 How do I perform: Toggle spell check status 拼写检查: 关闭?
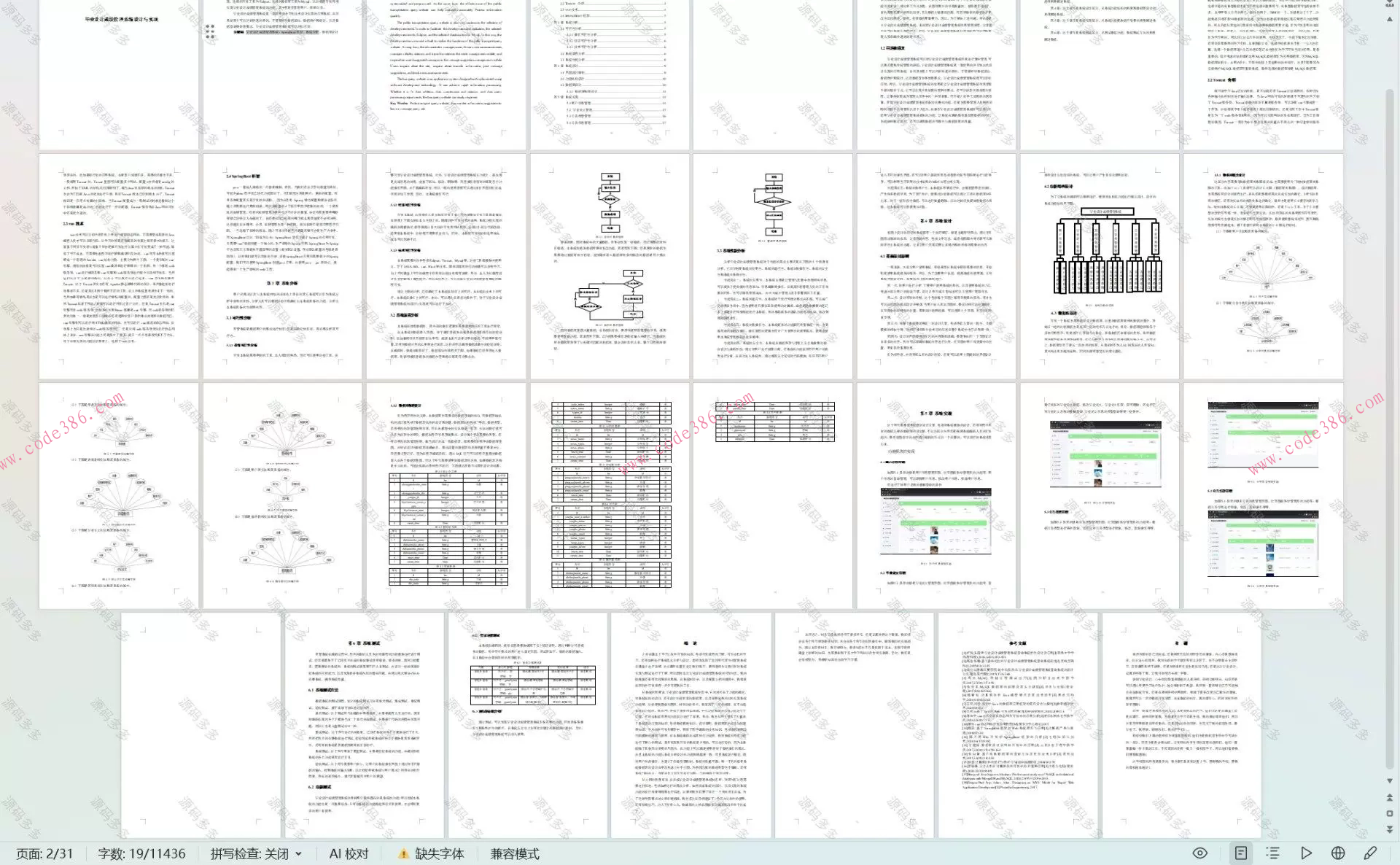click(249, 853)
